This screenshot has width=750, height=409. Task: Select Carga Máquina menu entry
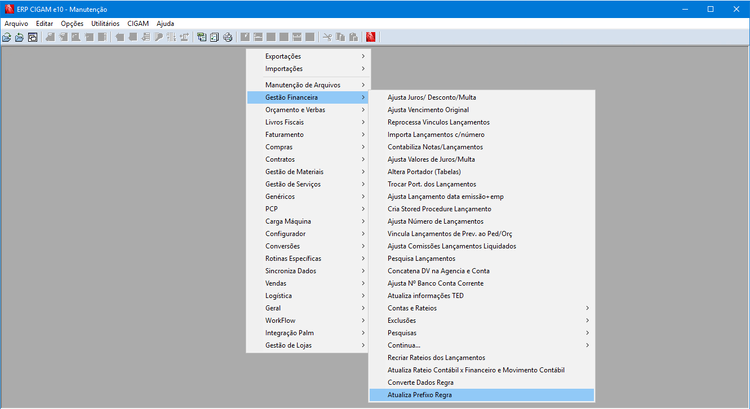pyautogui.click(x=308, y=221)
